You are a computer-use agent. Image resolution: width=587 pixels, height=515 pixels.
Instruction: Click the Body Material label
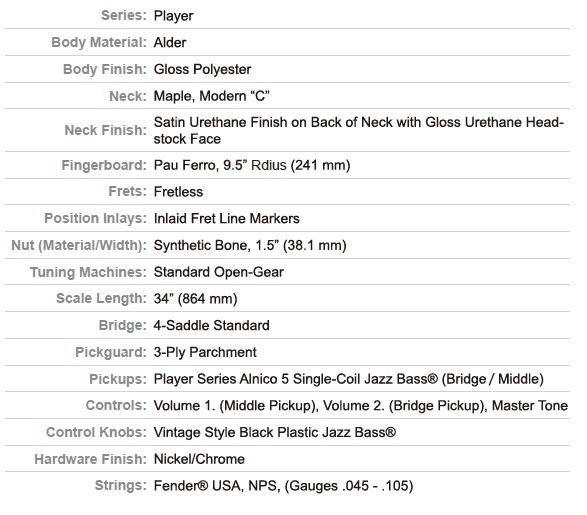pyautogui.click(x=99, y=42)
